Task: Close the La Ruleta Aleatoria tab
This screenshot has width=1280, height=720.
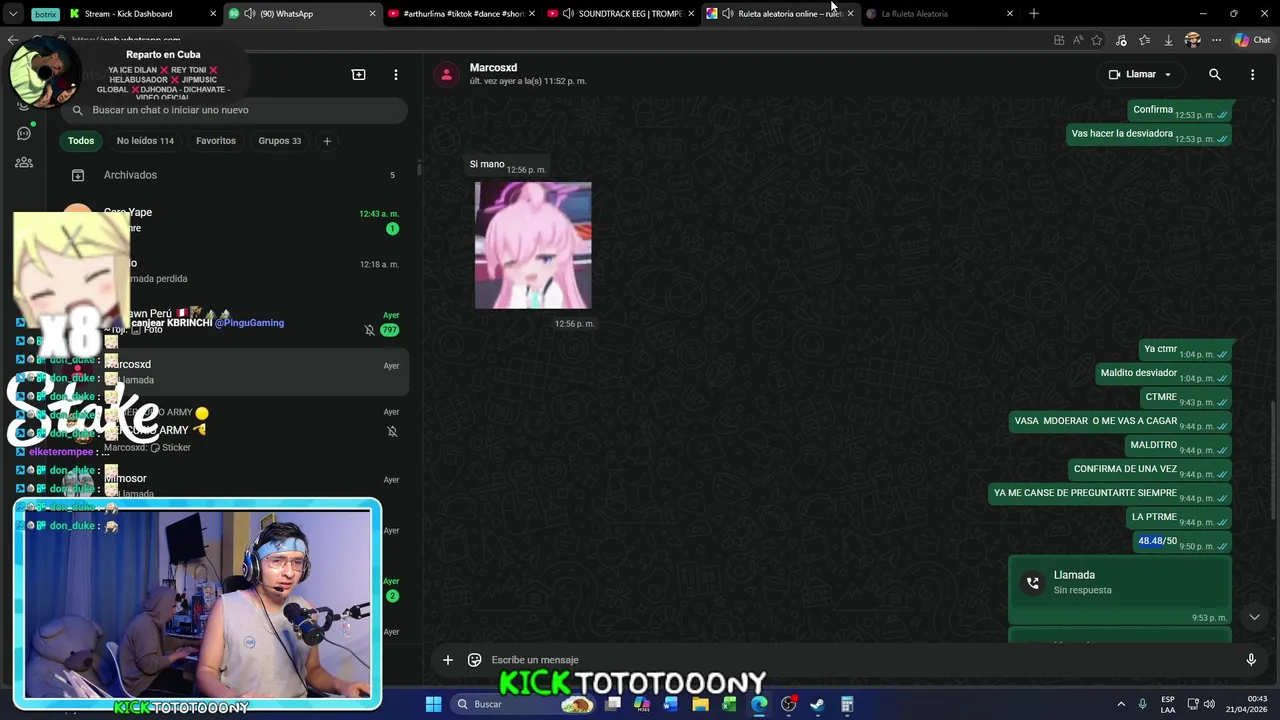Action: pos(1010,14)
